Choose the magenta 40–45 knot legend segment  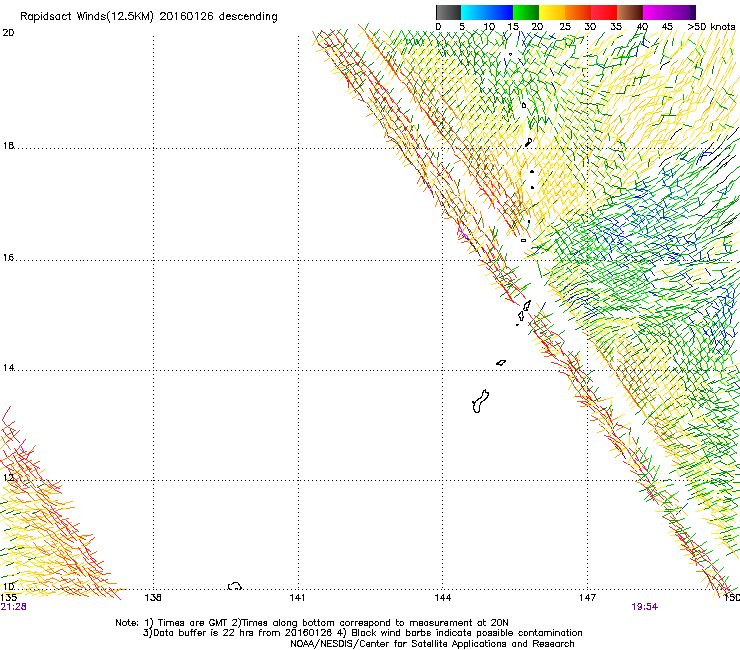click(x=656, y=12)
